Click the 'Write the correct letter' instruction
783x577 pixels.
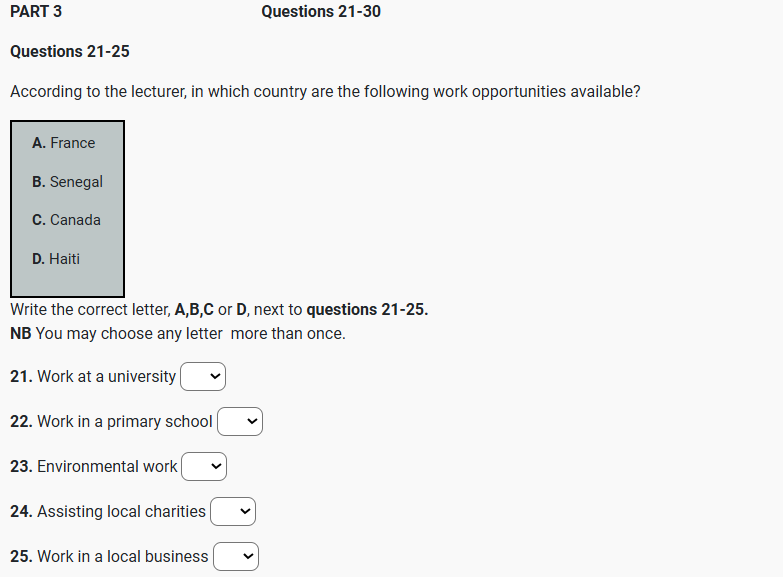(x=219, y=310)
